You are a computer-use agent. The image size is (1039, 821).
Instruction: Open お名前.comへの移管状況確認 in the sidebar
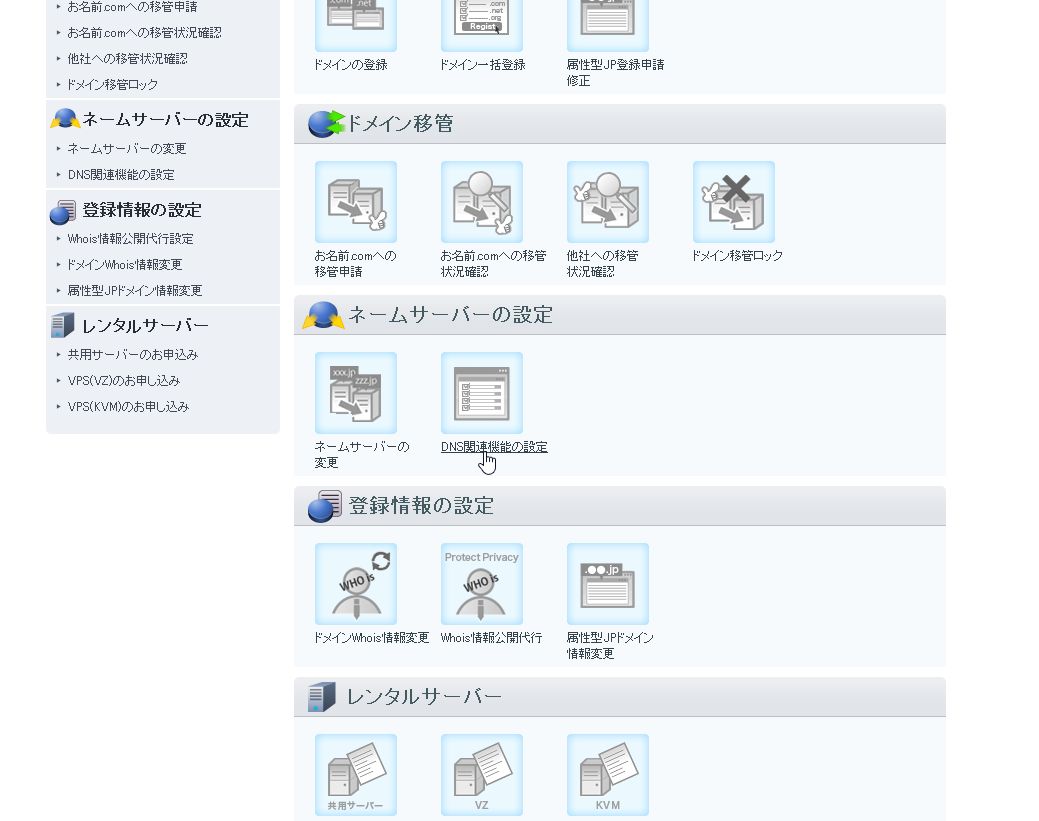[x=144, y=32]
